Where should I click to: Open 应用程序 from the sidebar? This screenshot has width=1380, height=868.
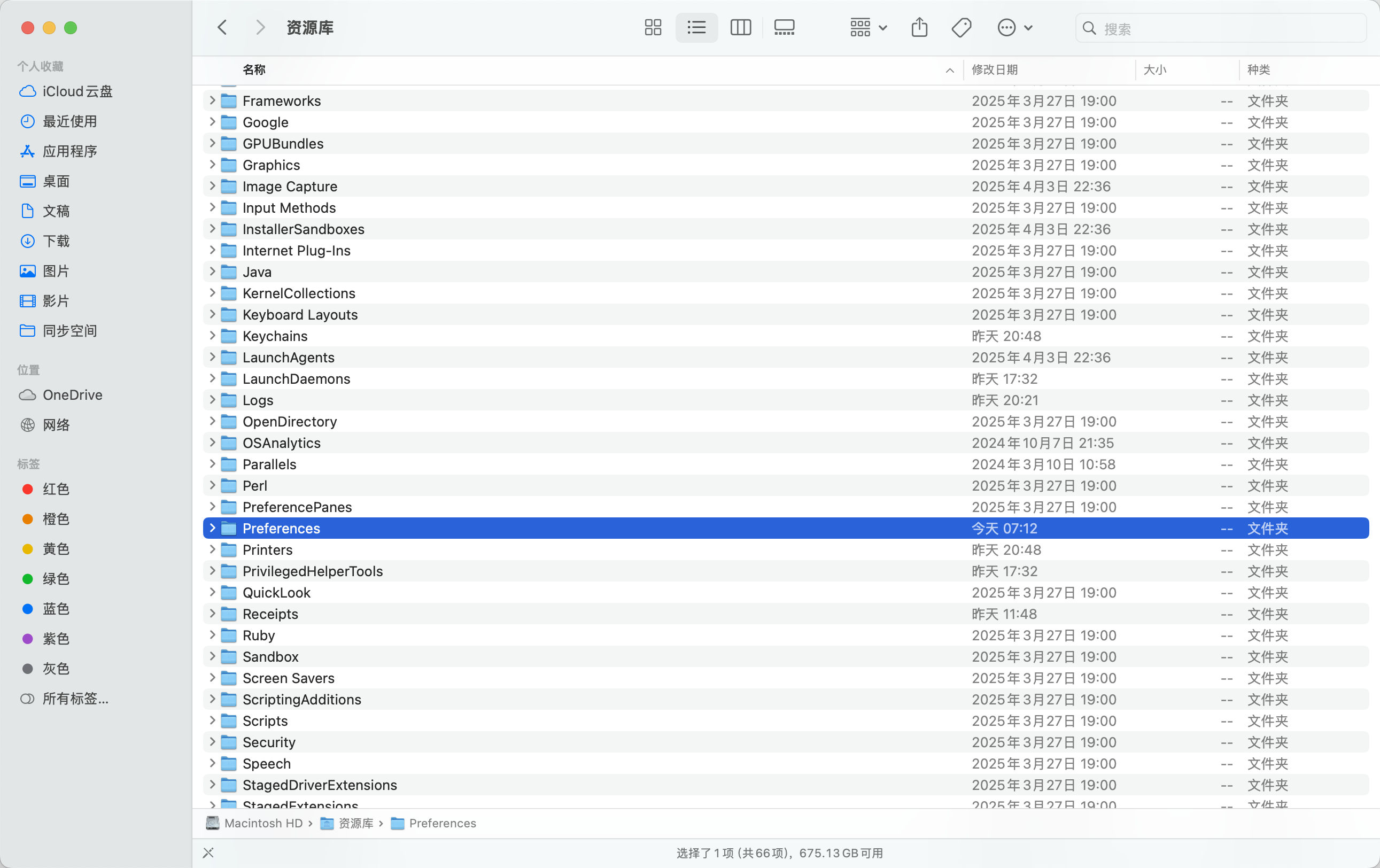pyautogui.click(x=69, y=151)
